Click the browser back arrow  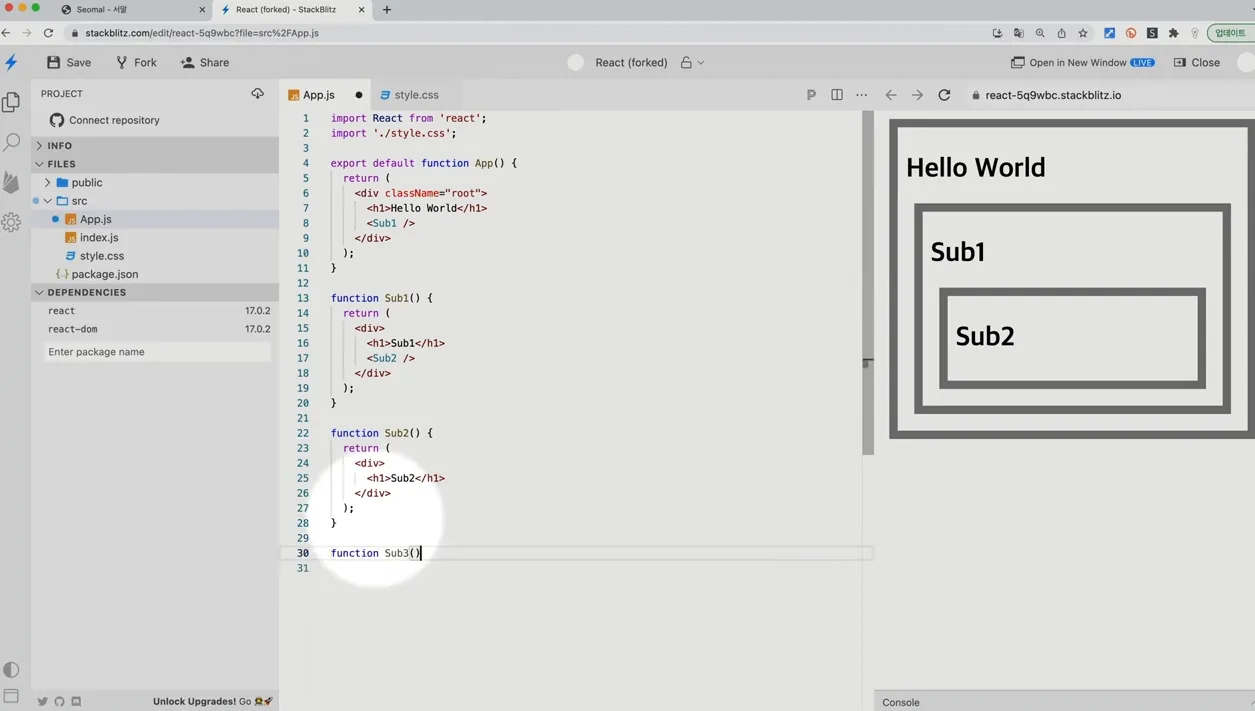point(6,33)
